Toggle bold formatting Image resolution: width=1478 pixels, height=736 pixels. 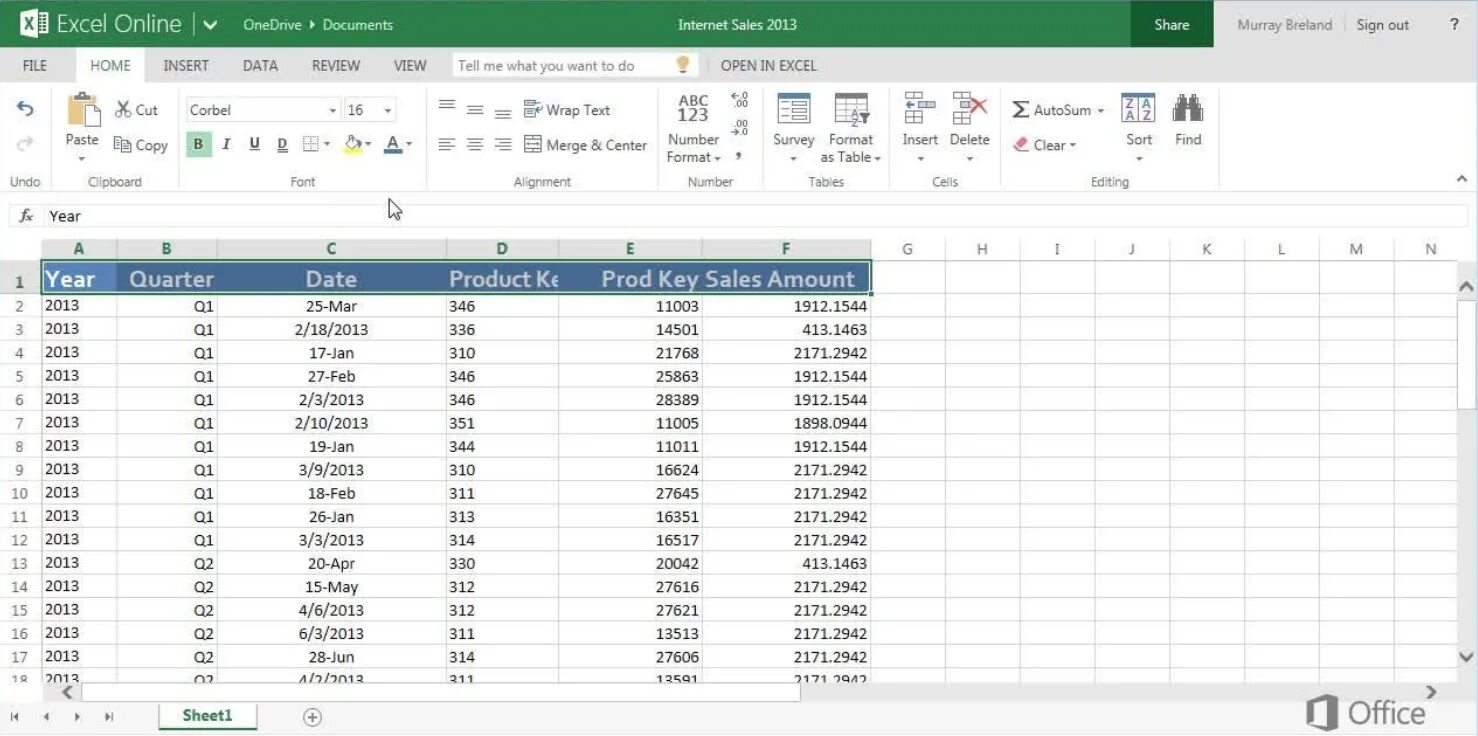(x=198, y=145)
